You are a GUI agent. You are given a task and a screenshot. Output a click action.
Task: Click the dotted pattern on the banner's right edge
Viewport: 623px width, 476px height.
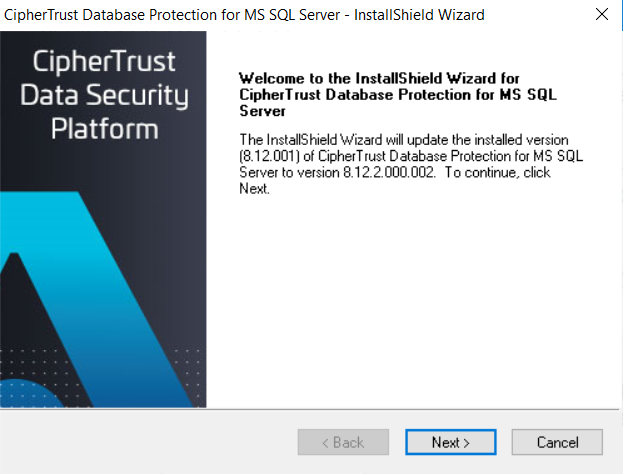click(x=188, y=372)
